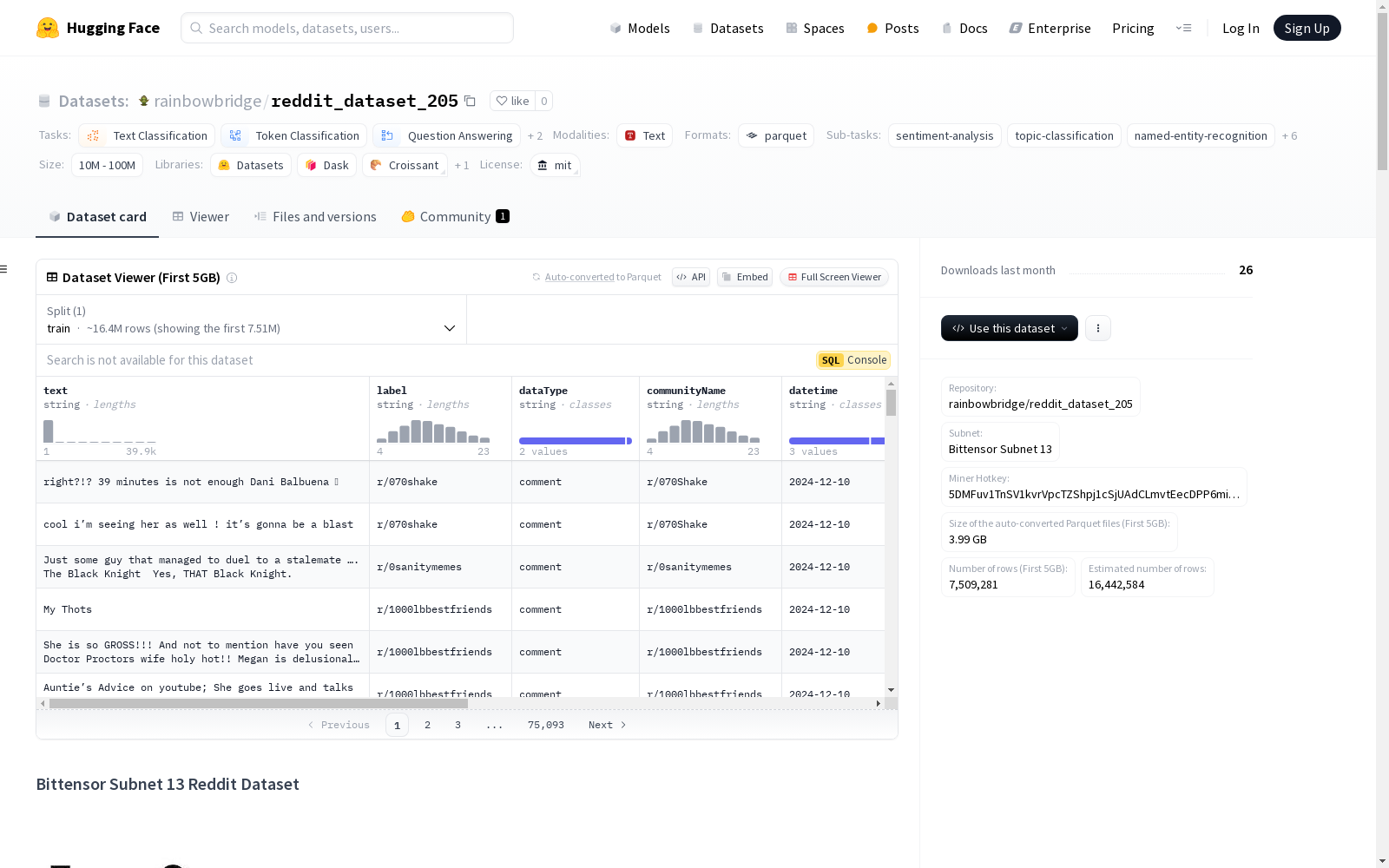Viewport: 1389px width, 868px height.
Task: Copy dataset name with the copy icon
Action: (x=470, y=101)
